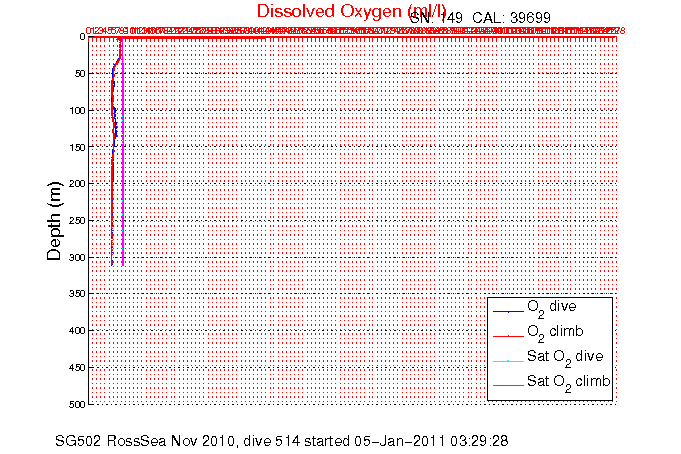
Task: Click the depth tick label "50"
Action: (x=80, y=73)
